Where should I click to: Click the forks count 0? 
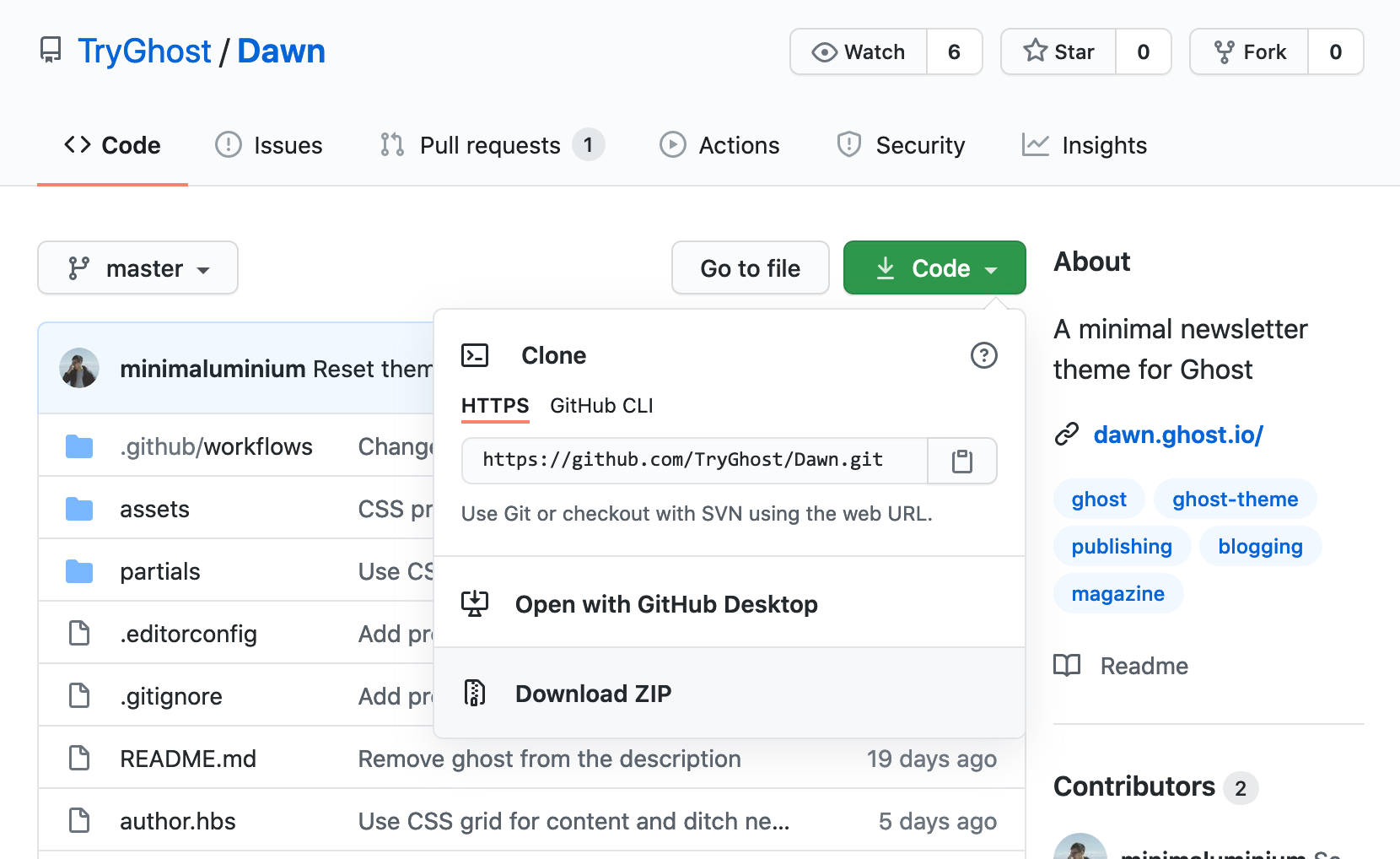click(1335, 52)
